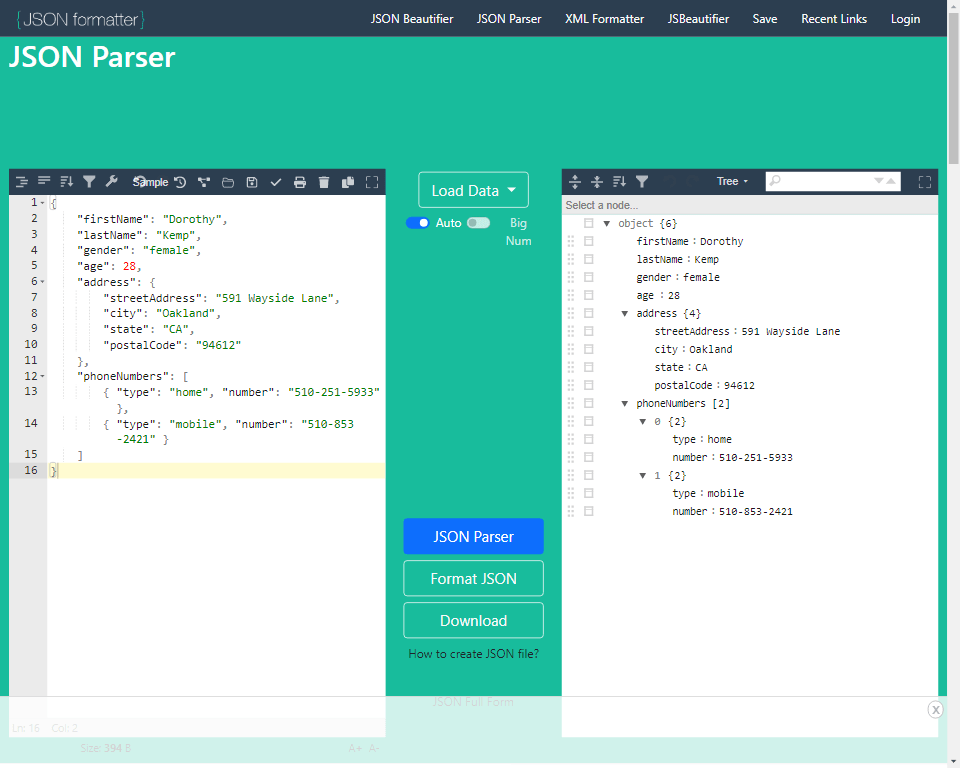Open the JSON Beautifier menu item

click(x=412, y=18)
